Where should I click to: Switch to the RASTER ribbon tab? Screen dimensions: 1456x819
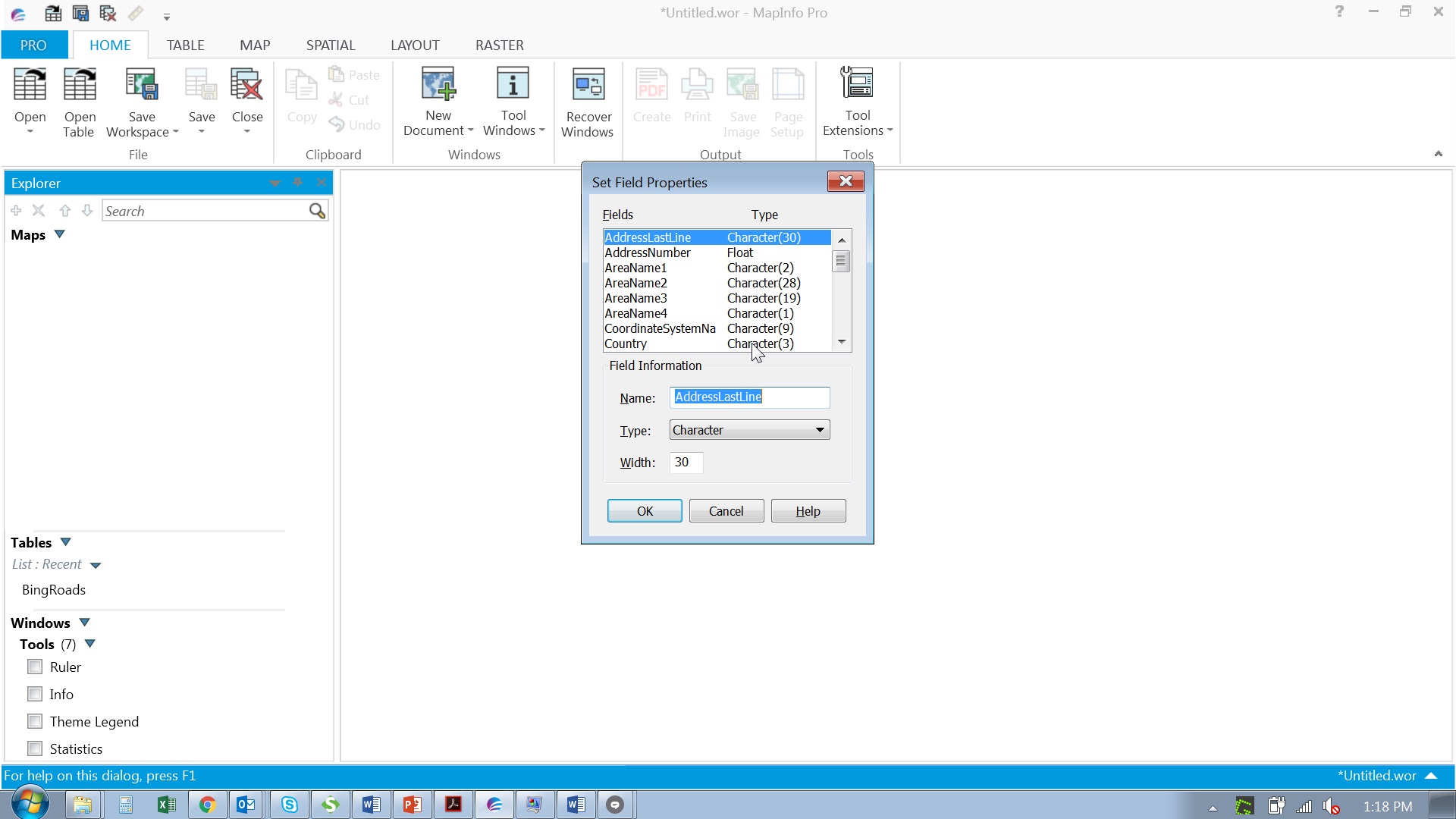(x=499, y=45)
